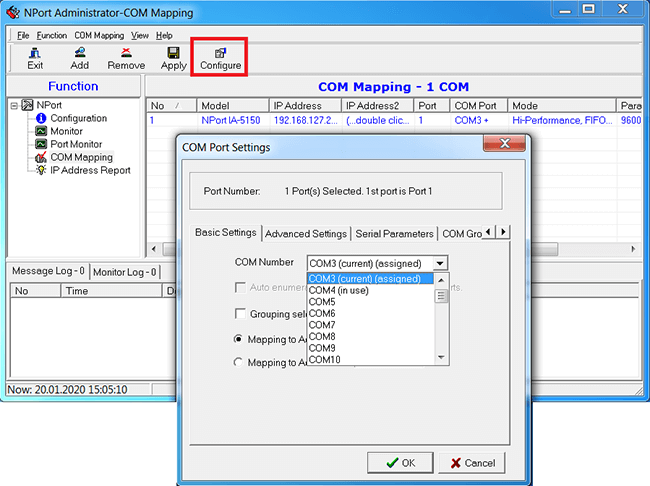Screen dimensions: 650x486
Task: Sort by the No column header
Action: 172,106
